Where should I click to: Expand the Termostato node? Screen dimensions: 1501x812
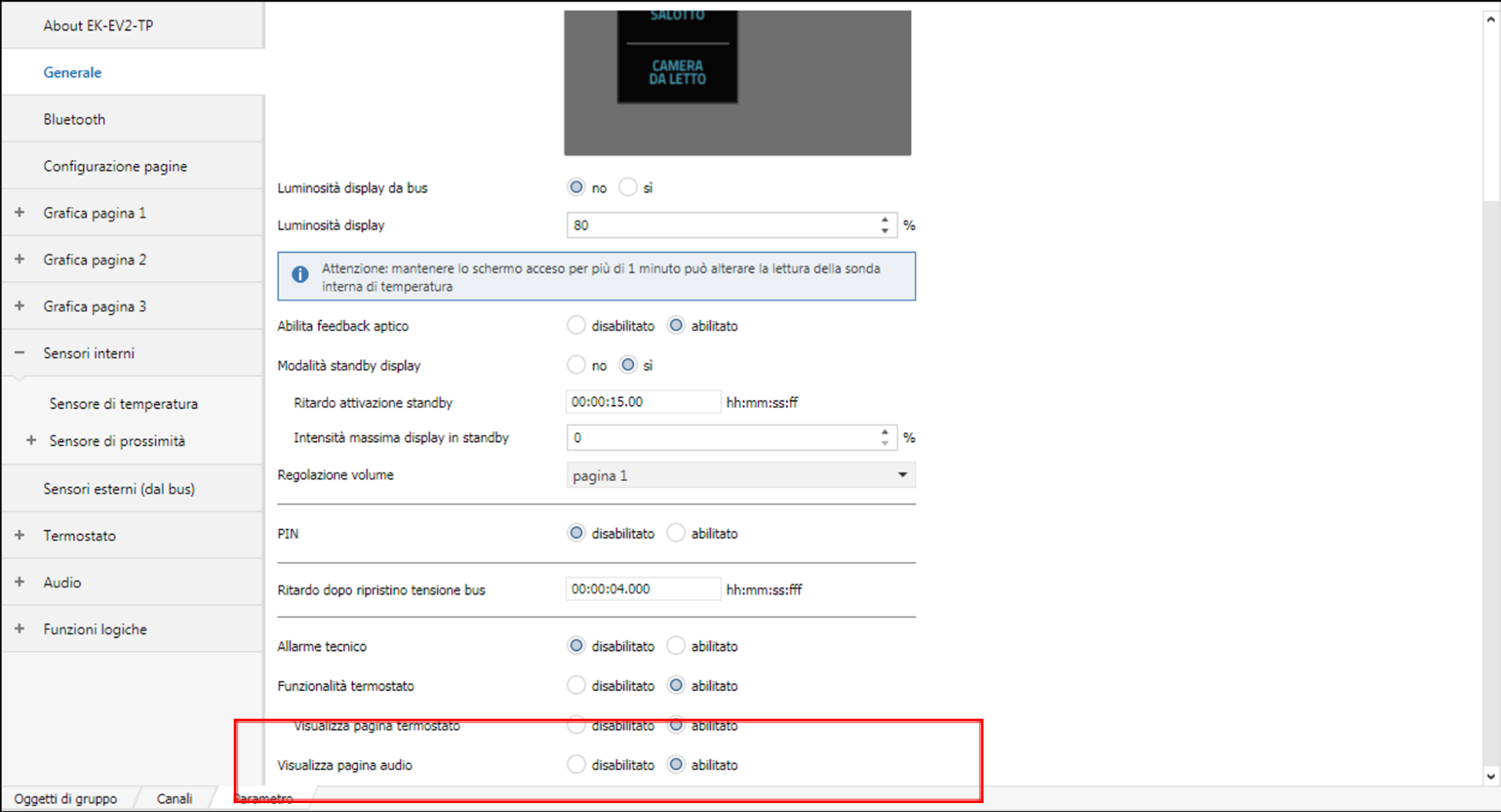19,535
